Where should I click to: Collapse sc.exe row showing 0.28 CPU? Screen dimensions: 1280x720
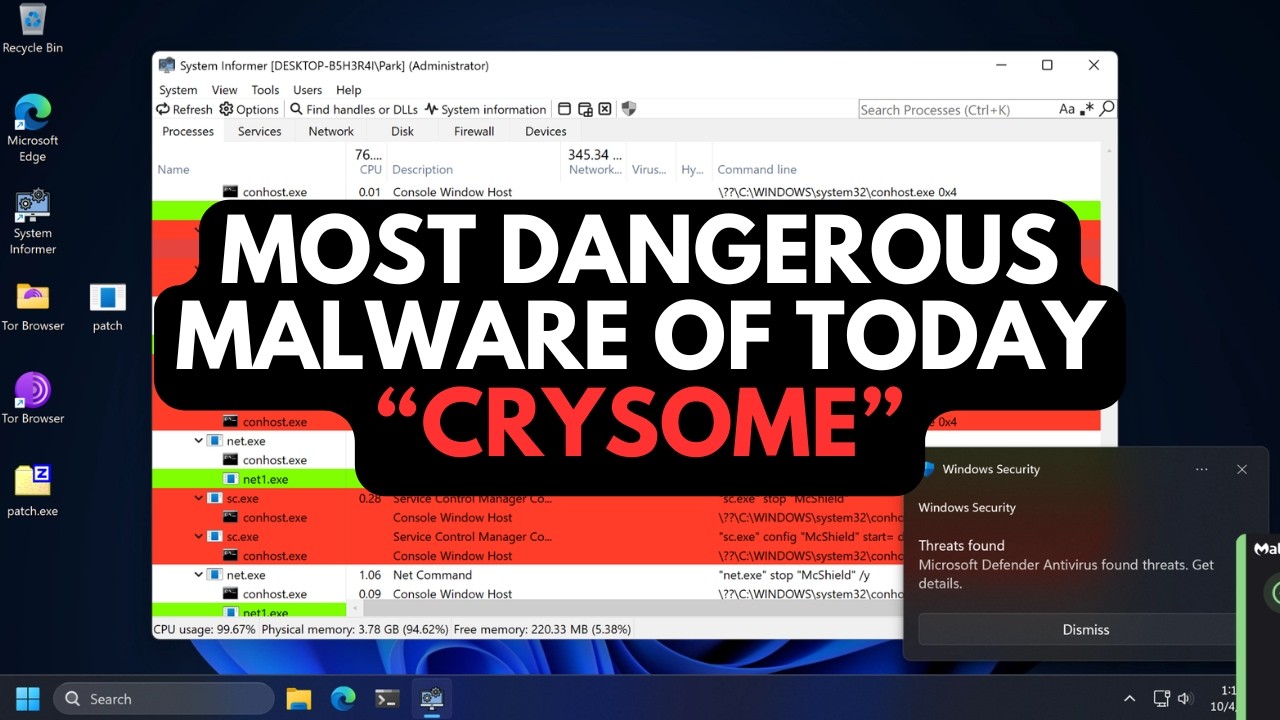point(199,498)
